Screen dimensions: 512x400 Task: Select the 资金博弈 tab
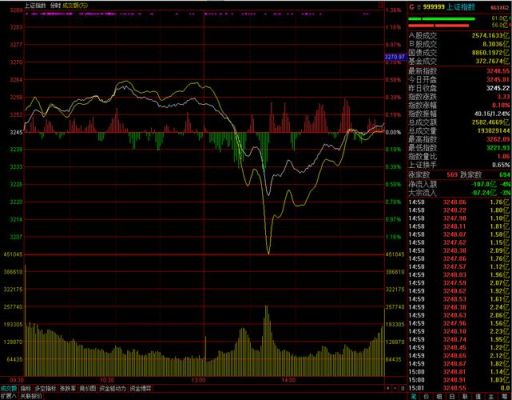(x=140, y=389)
